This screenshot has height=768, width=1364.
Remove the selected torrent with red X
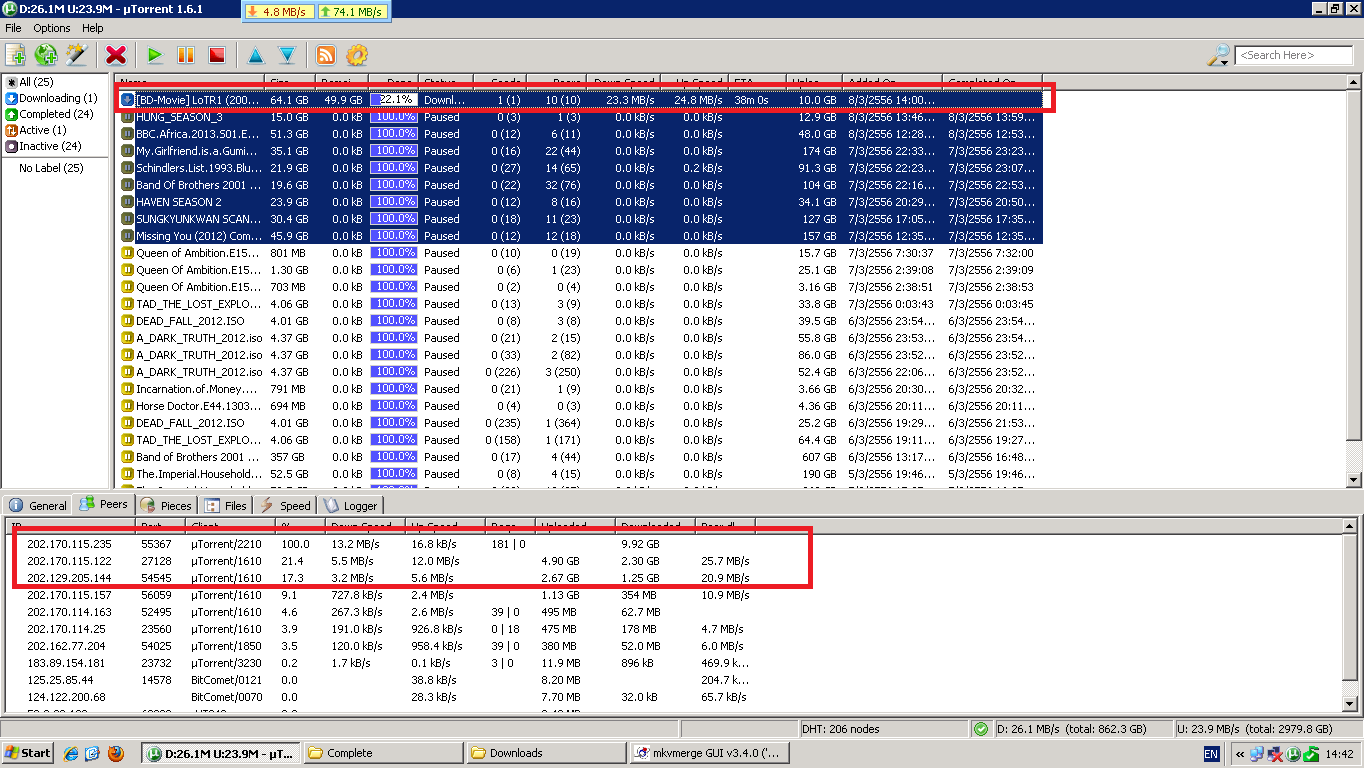tap(116, 55)
